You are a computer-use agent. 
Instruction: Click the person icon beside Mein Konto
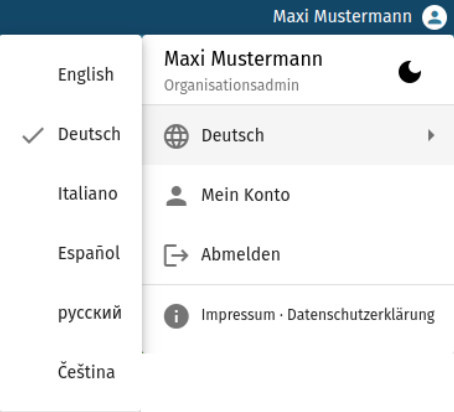tap(176, 196)
